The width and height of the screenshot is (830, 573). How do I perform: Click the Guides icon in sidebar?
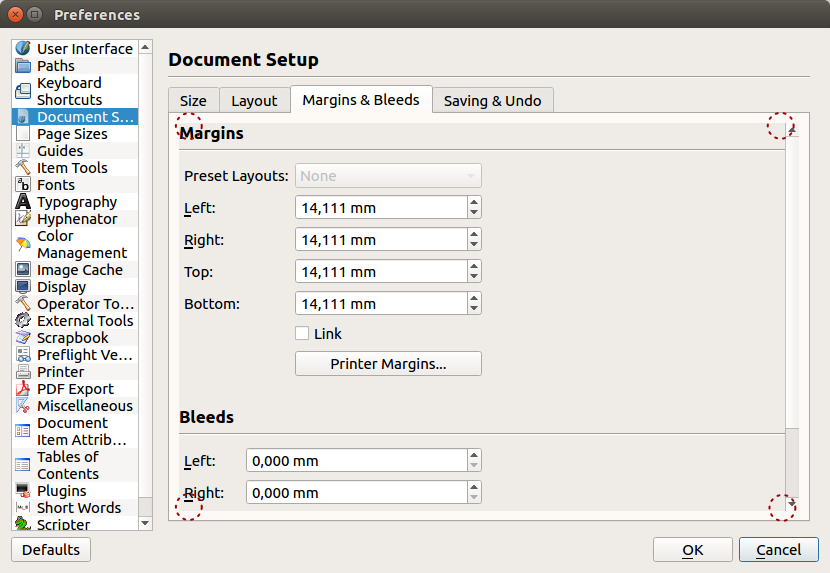pos(23,151)
